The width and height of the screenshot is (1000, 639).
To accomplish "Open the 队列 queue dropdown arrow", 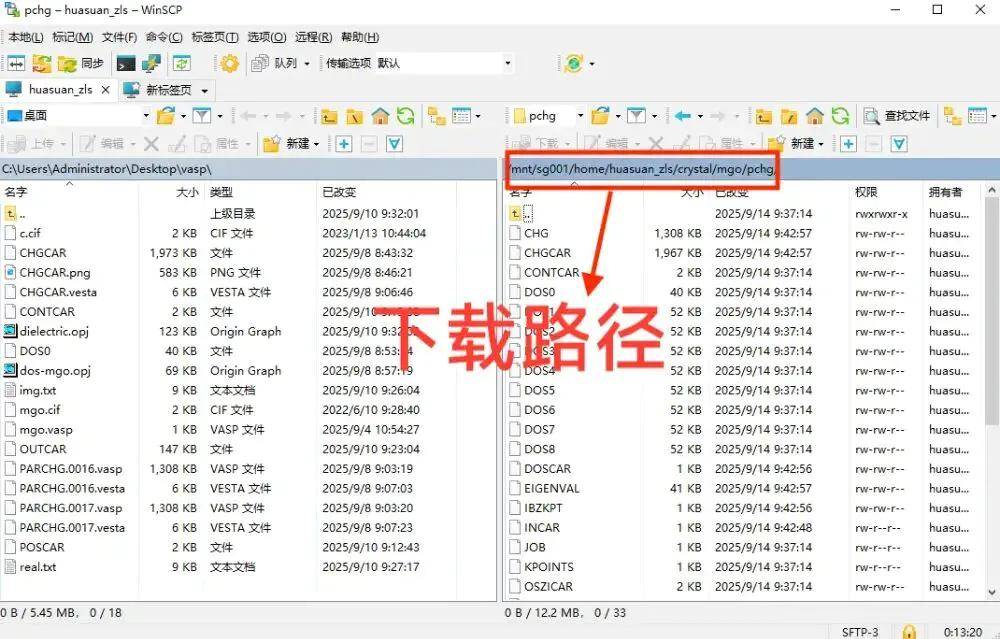I will click(x=307, y=63).
